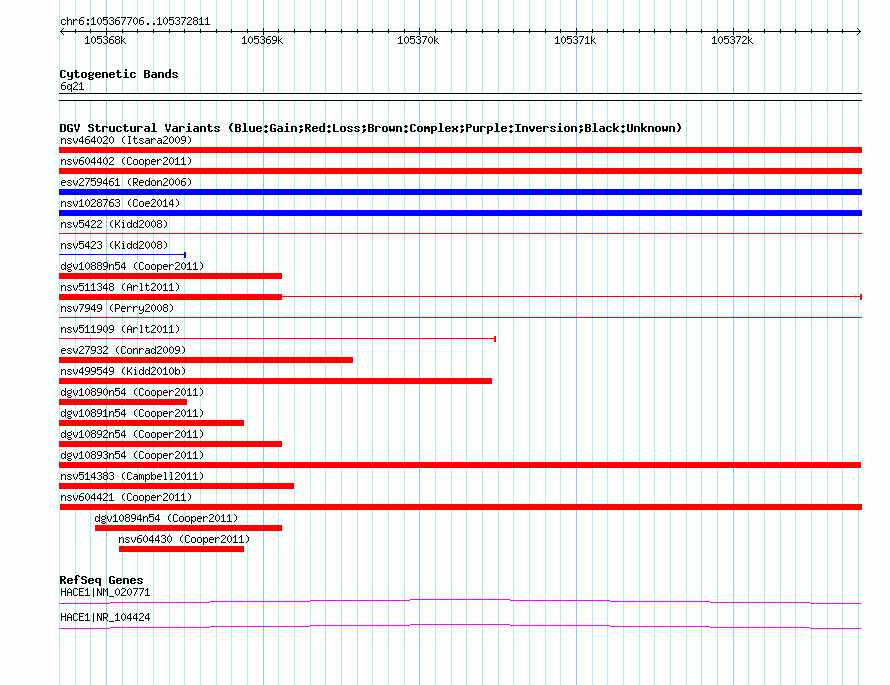Screen dimensions: 890x685
Task: Click the dgv10892n54 red bar
Action: pos(170,444)
